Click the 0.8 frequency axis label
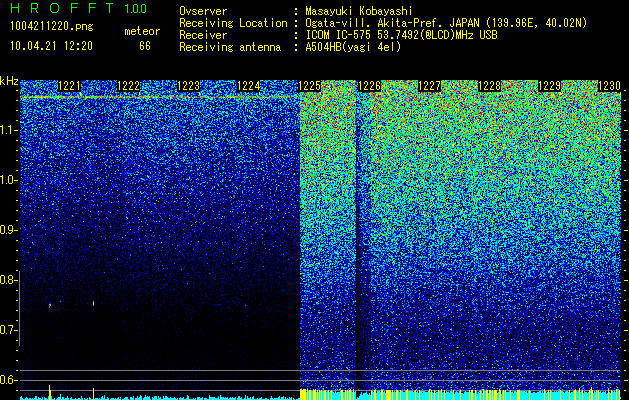This screenshot has height=400, width=629. (9, 280)
